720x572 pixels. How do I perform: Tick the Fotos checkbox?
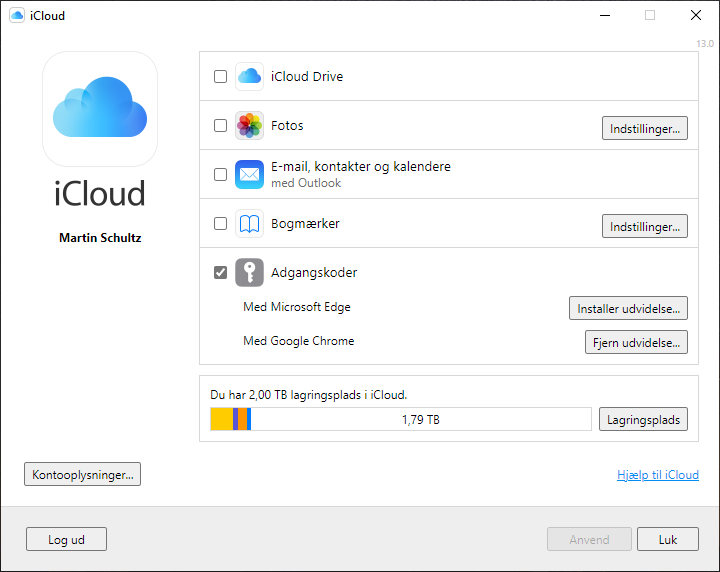point(220,125)
